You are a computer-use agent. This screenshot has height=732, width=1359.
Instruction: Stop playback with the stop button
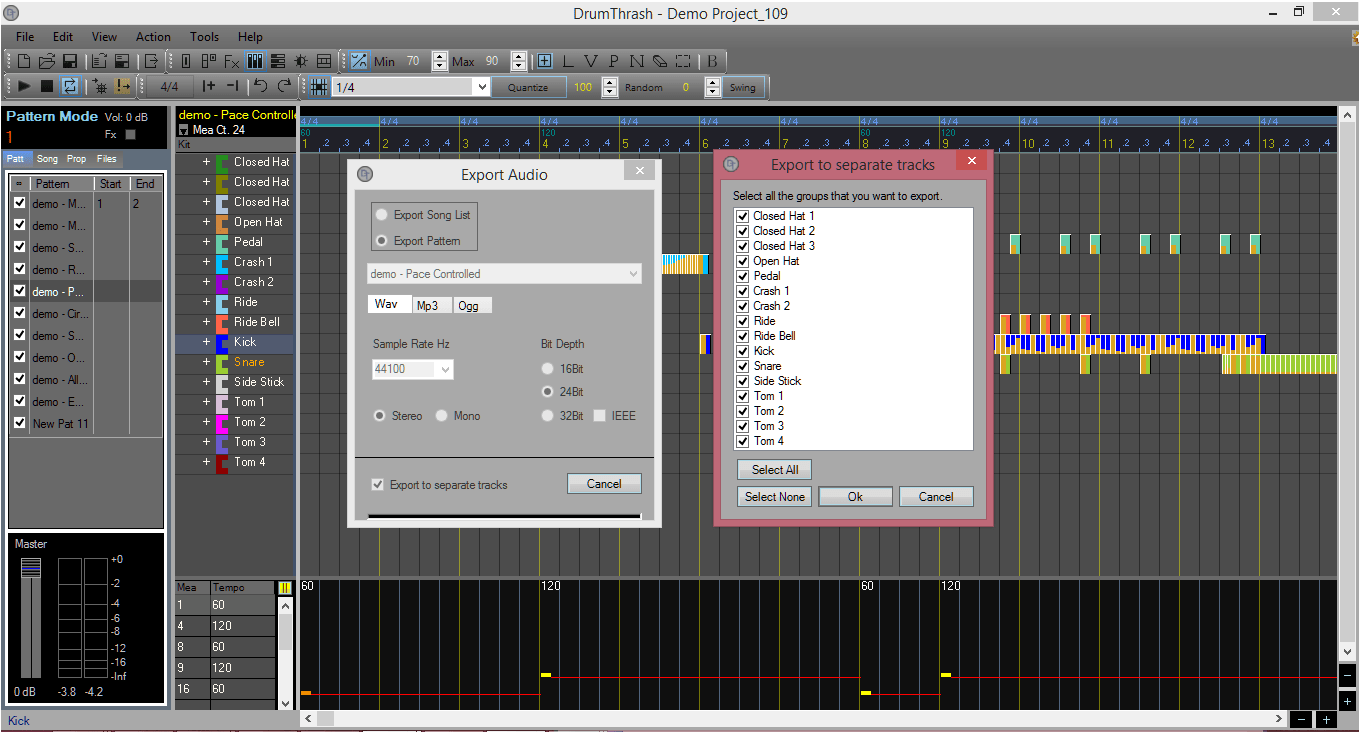click(x=47, y=87)
